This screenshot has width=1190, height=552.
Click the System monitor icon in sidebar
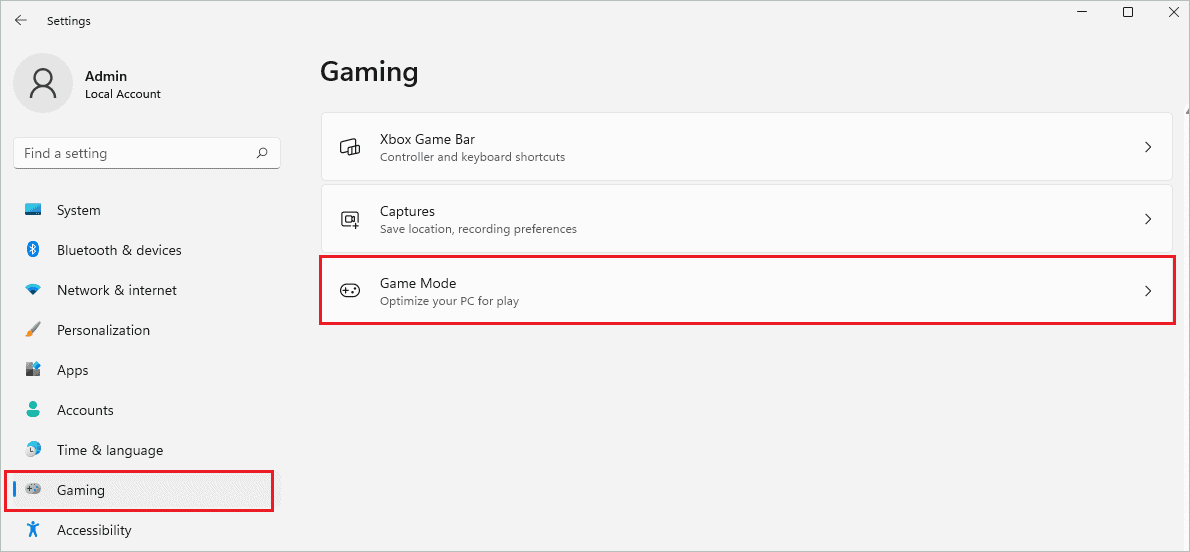[x=33, y=210]
